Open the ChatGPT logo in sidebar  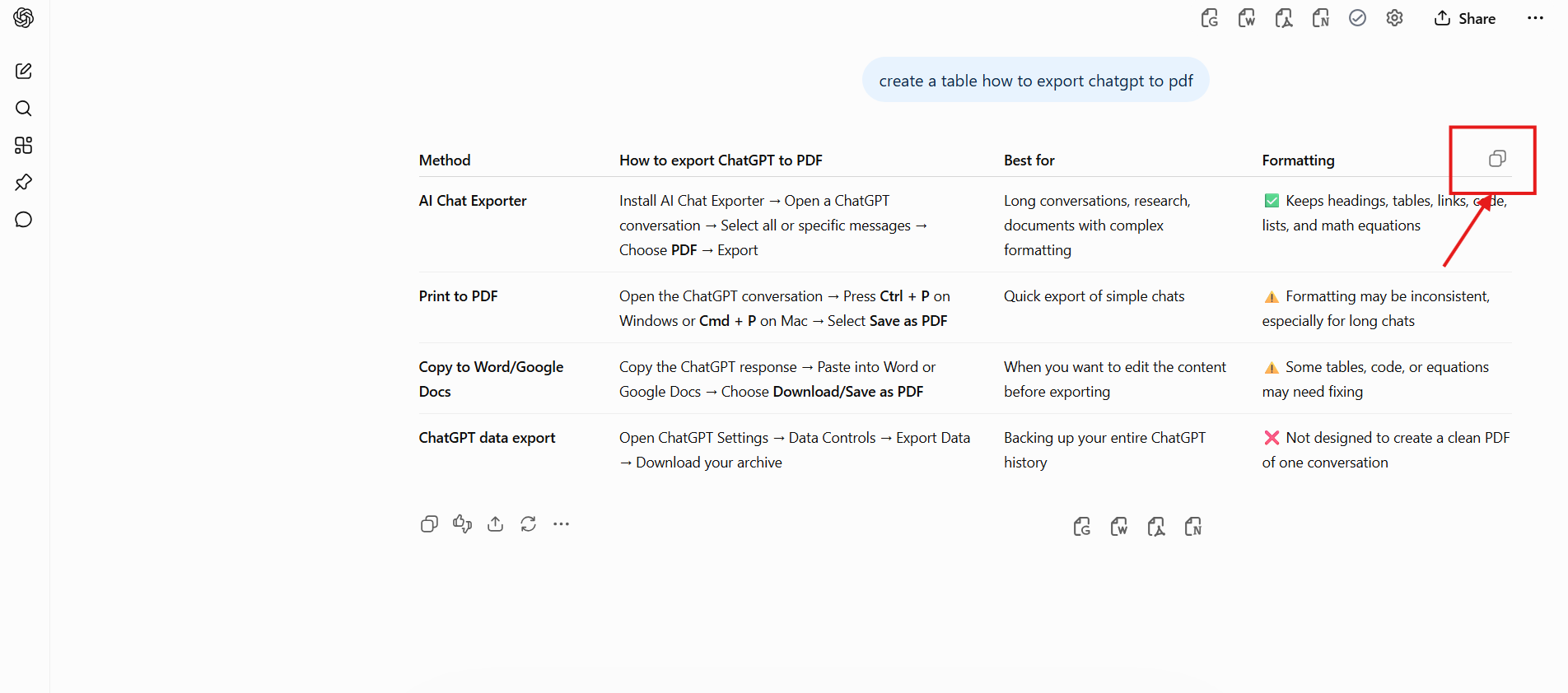(x=24, y=17)
